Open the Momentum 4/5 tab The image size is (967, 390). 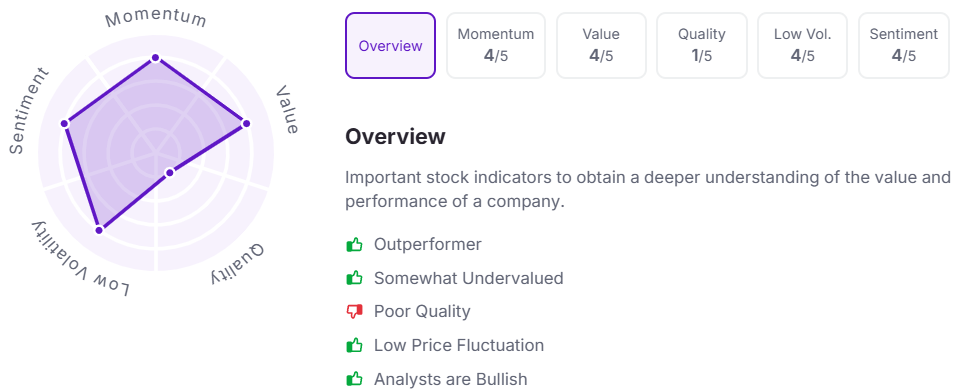tap(496, 46)
